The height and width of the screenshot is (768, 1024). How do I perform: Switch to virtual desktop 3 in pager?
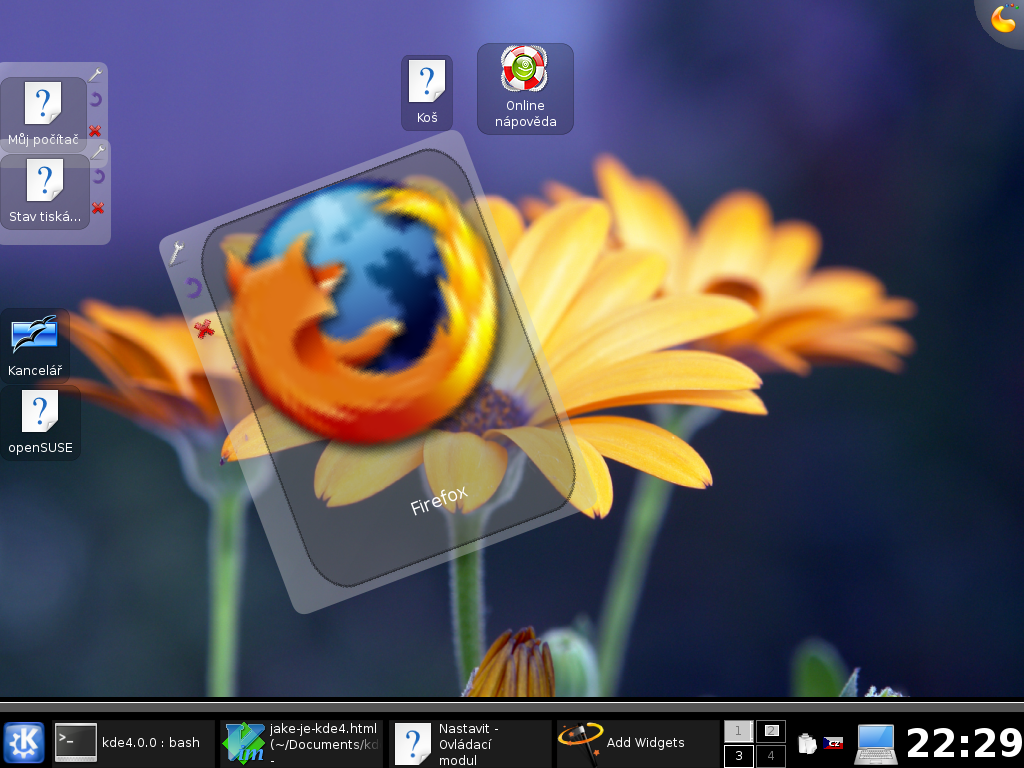(739, 756)
